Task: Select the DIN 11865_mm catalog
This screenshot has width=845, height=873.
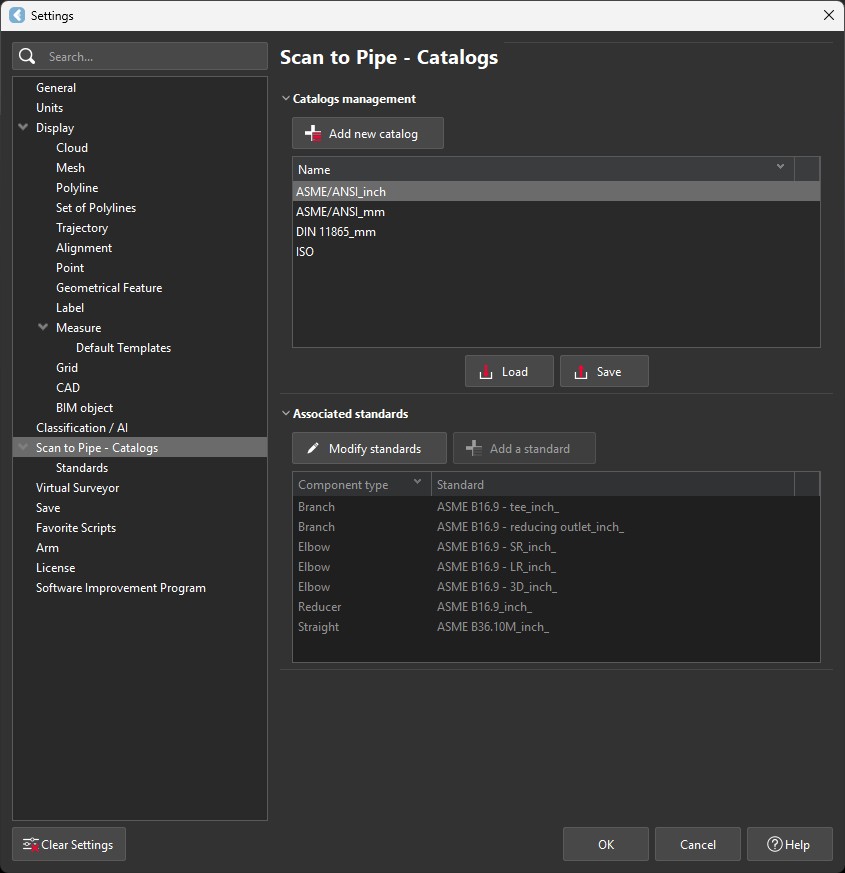Action: click(x=337, y=231)
